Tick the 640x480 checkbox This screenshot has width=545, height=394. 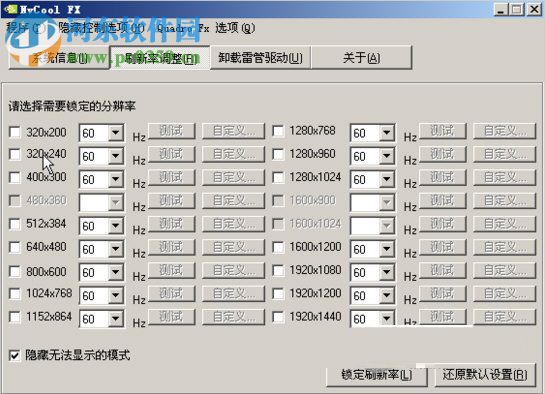15,247
